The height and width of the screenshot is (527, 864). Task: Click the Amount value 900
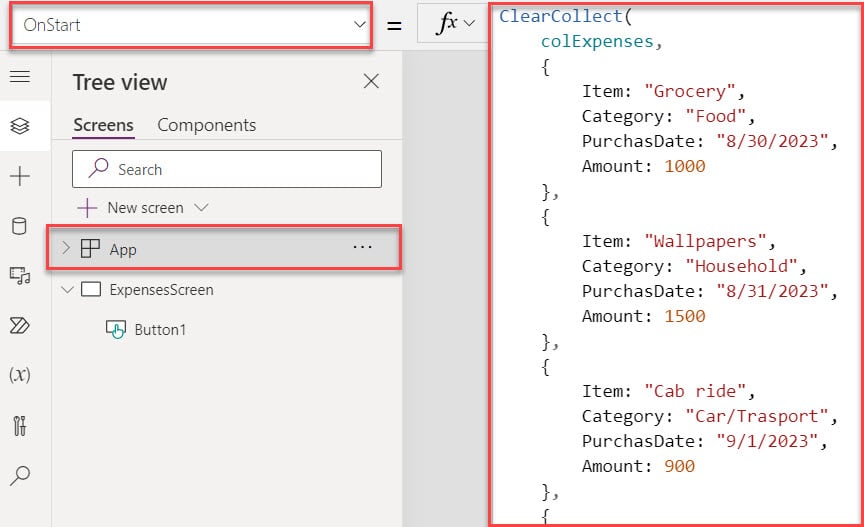click(x=679, y=466)
